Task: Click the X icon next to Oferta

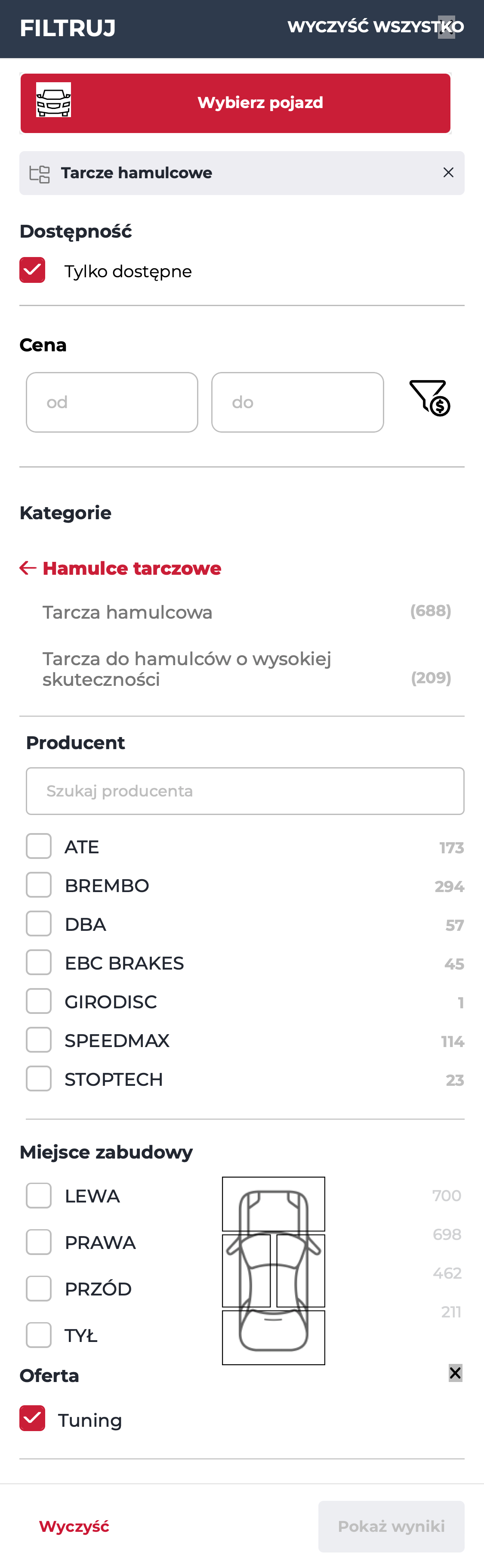Action: coord(455,1373)
